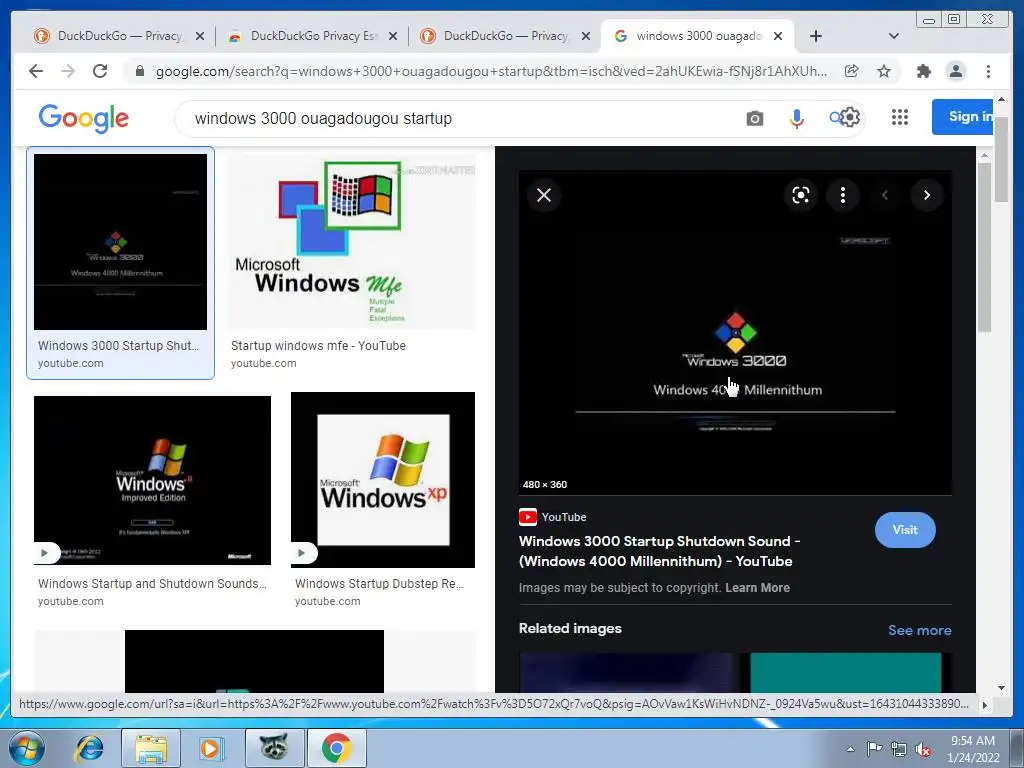1024x768 pixels.
Task: Reload the current Google page
Action: [x=100, y=71]
